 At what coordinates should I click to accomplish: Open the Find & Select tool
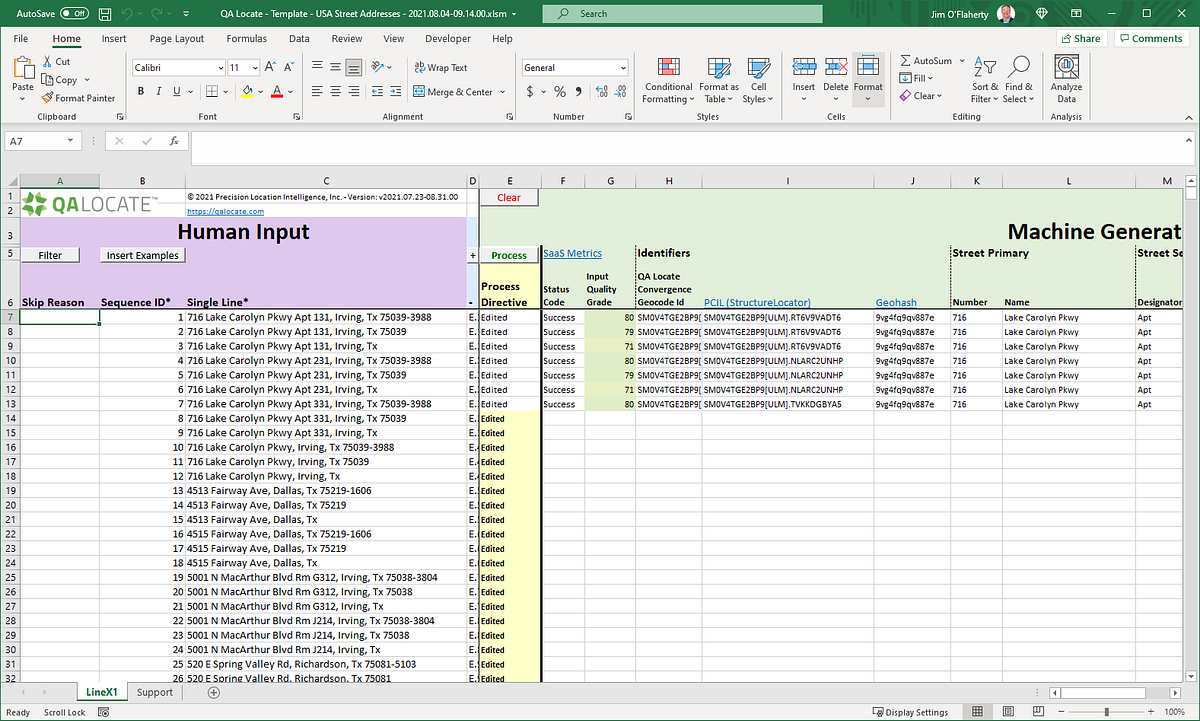coord(1018,80)
